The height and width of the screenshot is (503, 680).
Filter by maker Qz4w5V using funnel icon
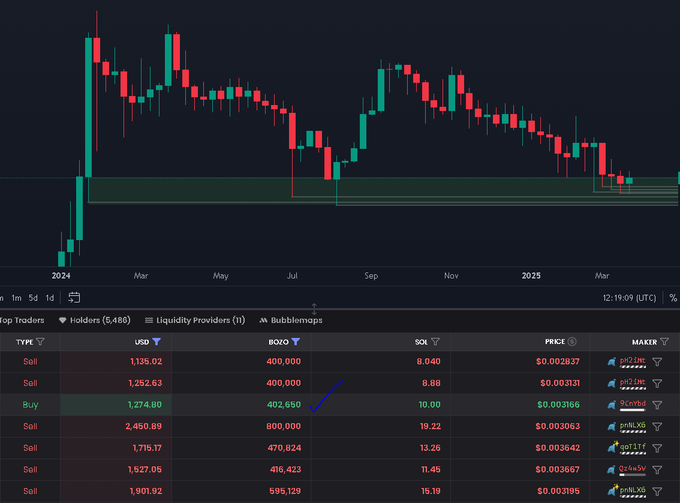(657, 469)
